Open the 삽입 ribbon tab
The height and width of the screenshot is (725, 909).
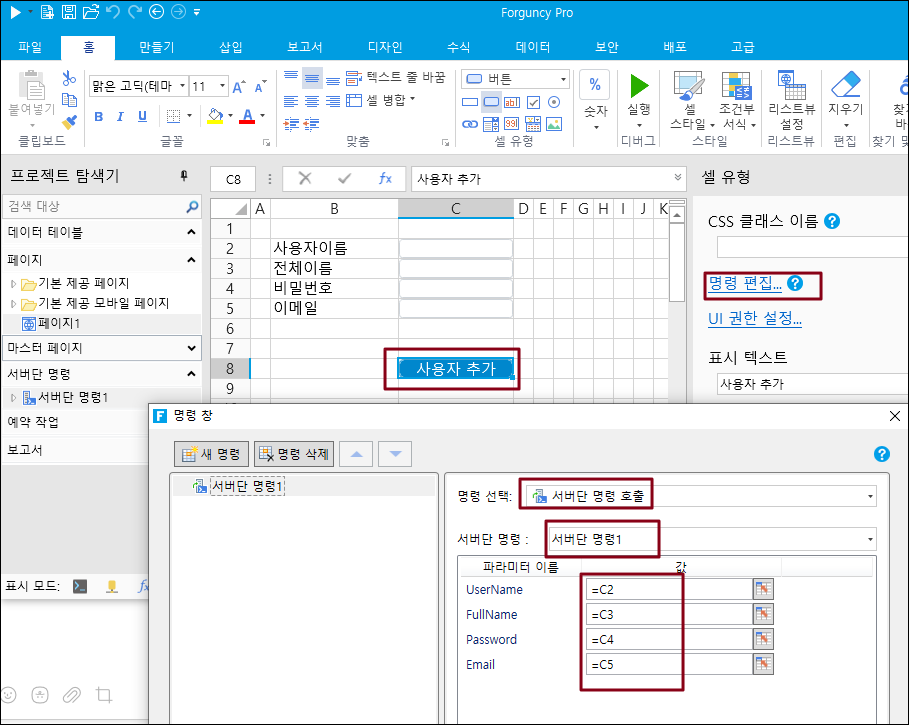pos(231,47)
